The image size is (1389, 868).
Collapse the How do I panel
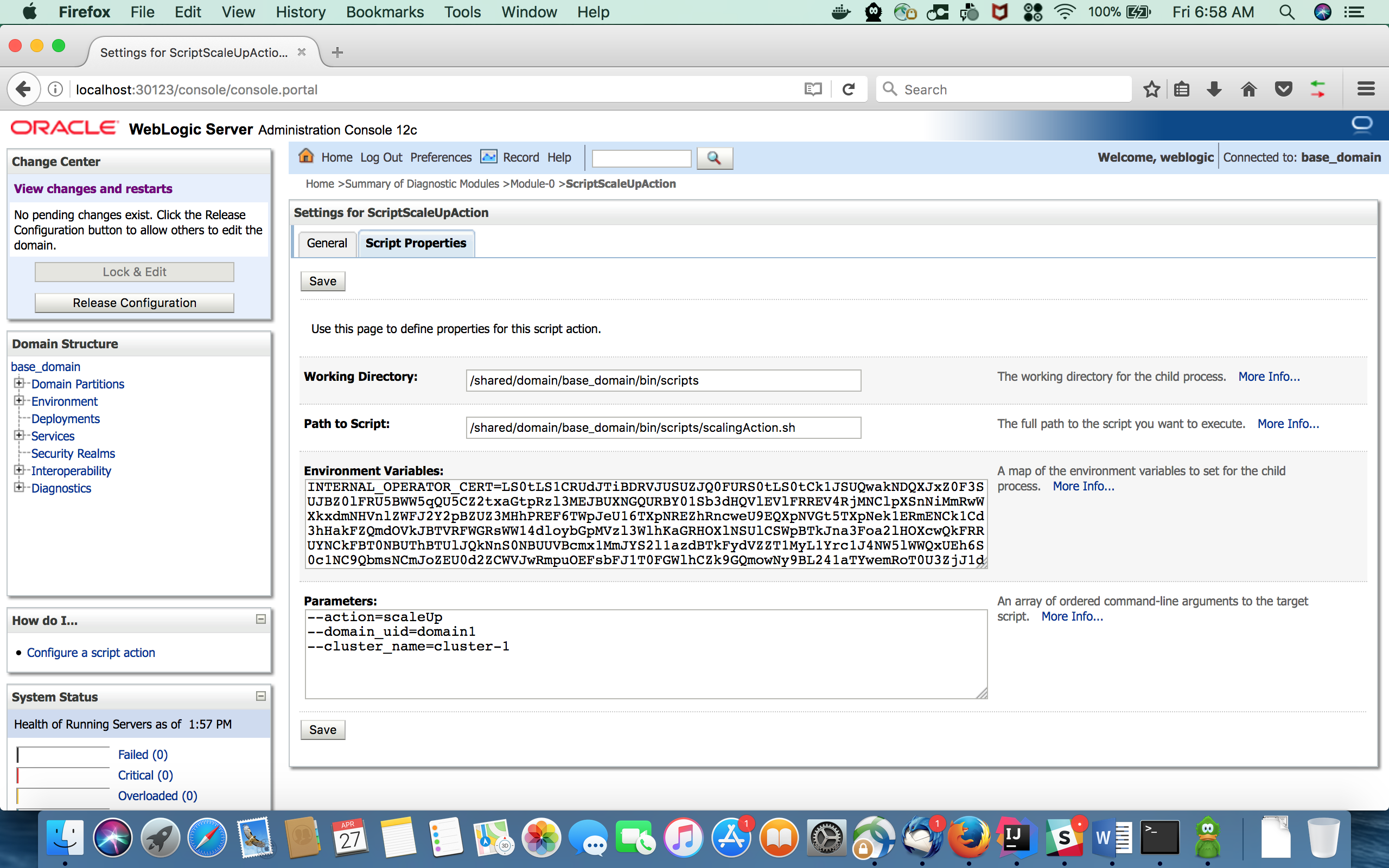(x=260, y=619)
